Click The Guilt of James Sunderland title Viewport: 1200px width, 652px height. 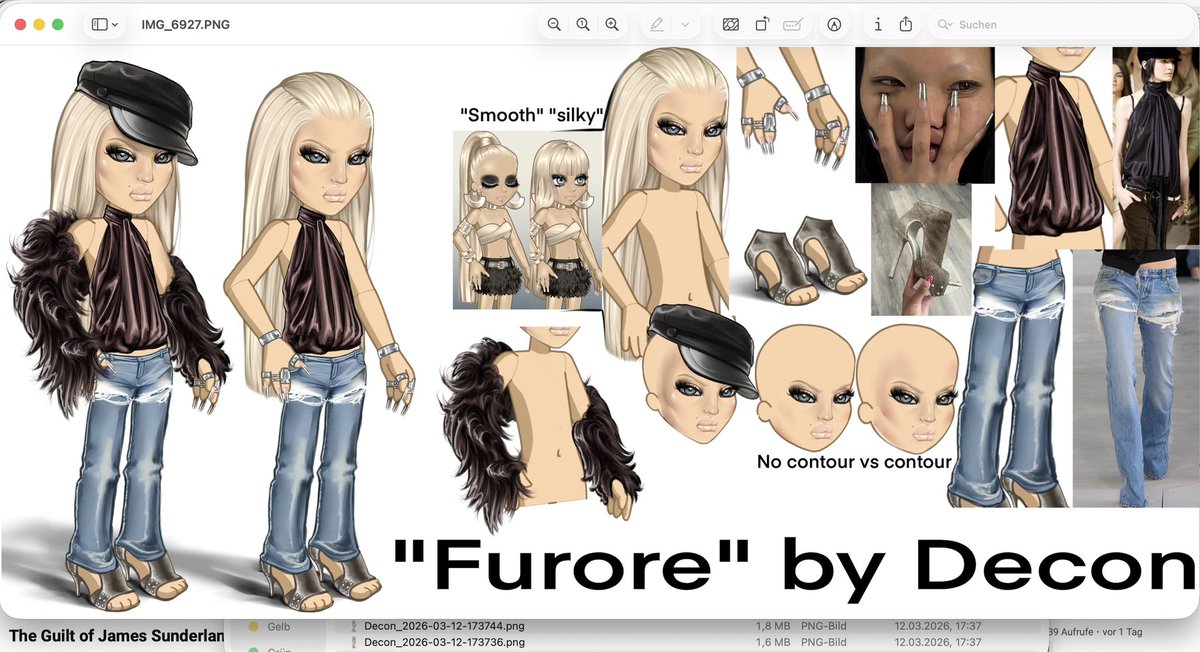click(x=116, y=635)
